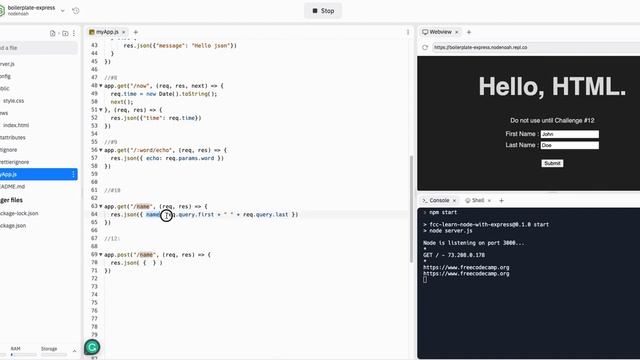Click the //#9 comment on line 55
The image size is (640, 360).
tap(111, 142)
